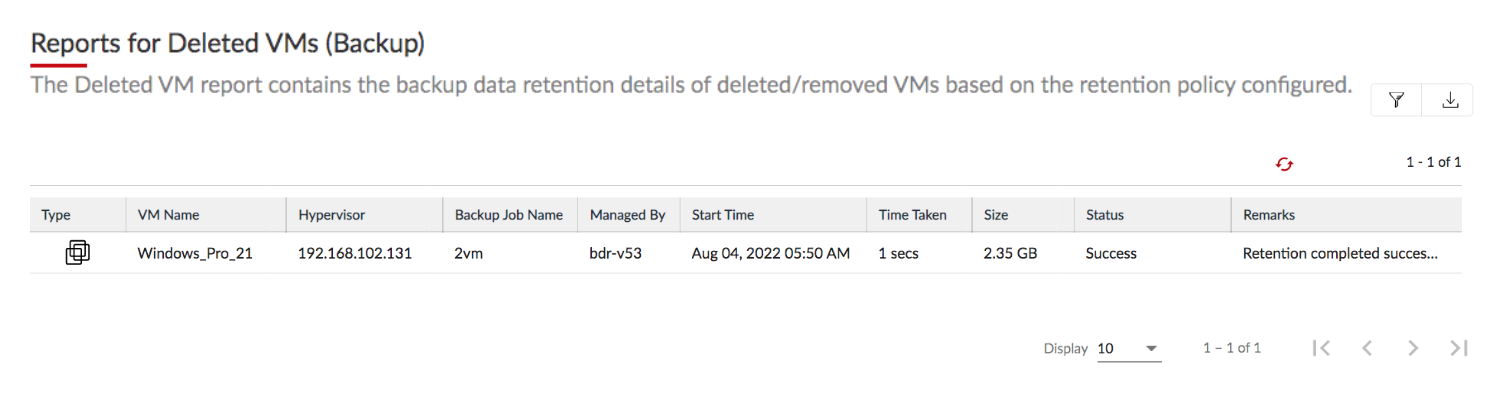1500x393 pixels.
Task: Click the Time Taken column header
Action: point(913,215)
